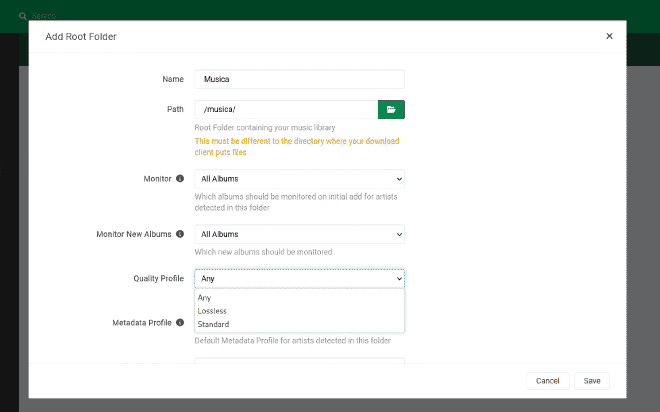Viewport: 660px width, 412px height.
Task: Click the Quality Profile label
Action: point(159,279)
